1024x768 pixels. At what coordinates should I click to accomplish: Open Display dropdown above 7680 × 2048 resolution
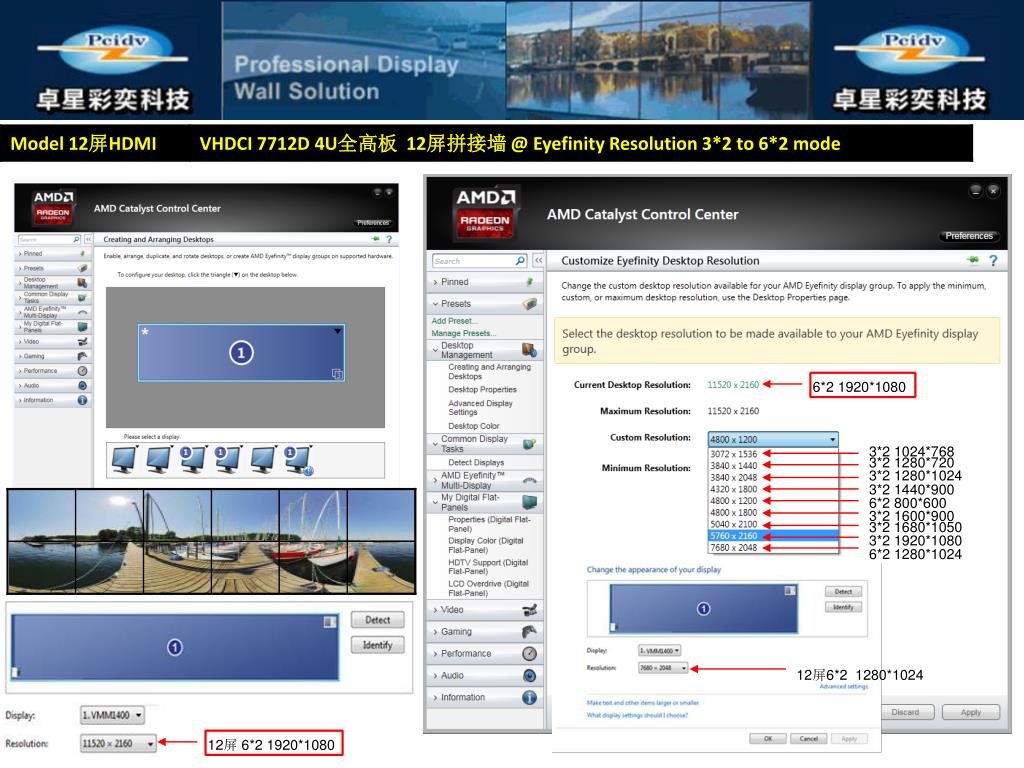click(660, 650)
